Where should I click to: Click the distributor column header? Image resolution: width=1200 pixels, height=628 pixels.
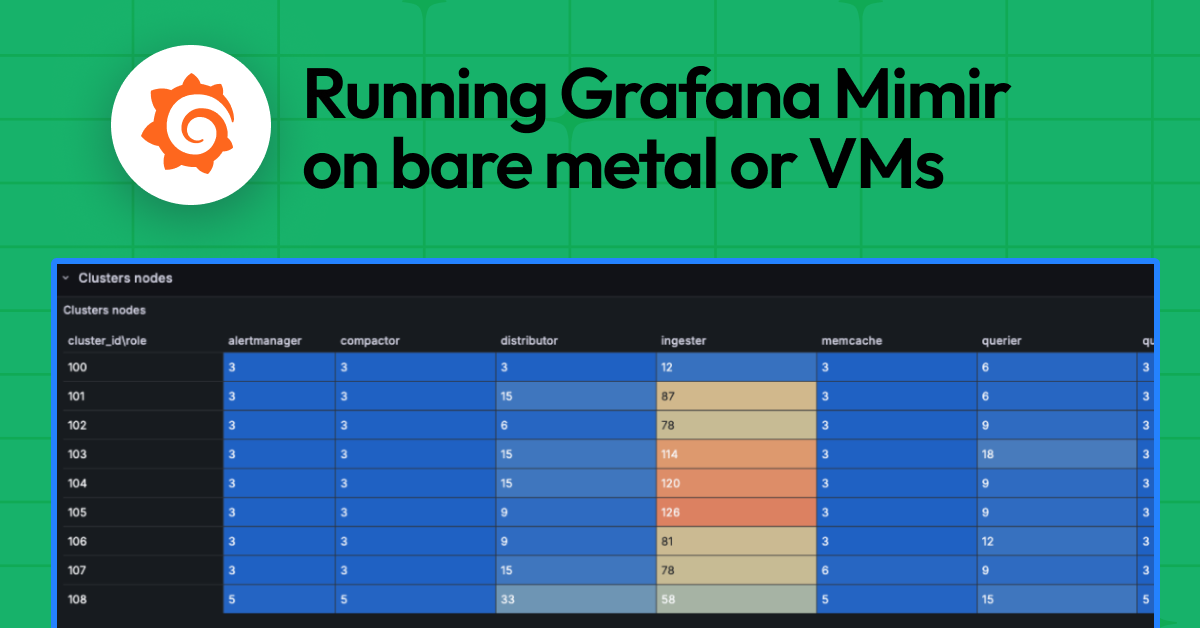coord(529,341)
